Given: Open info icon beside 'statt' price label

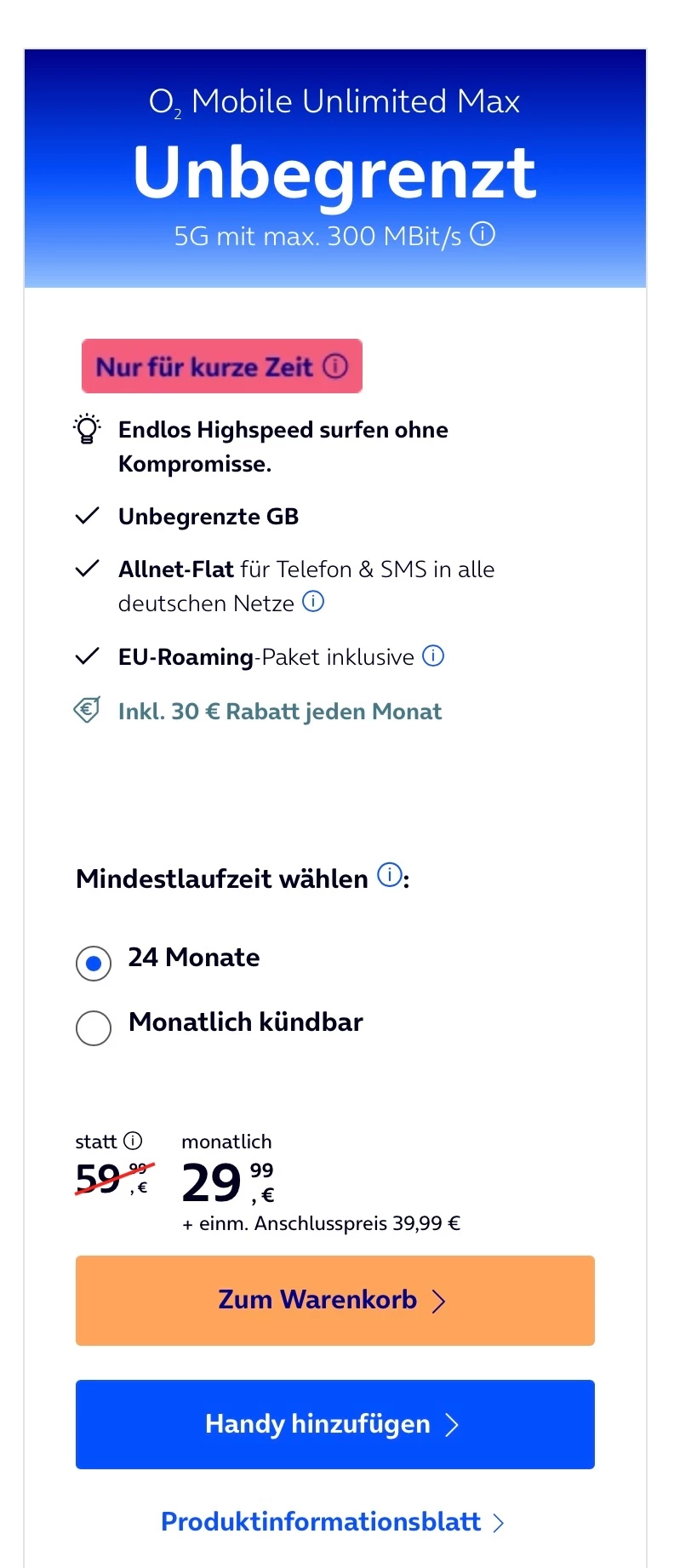Looking at the screenshot, I should [x=133, y=1141].
